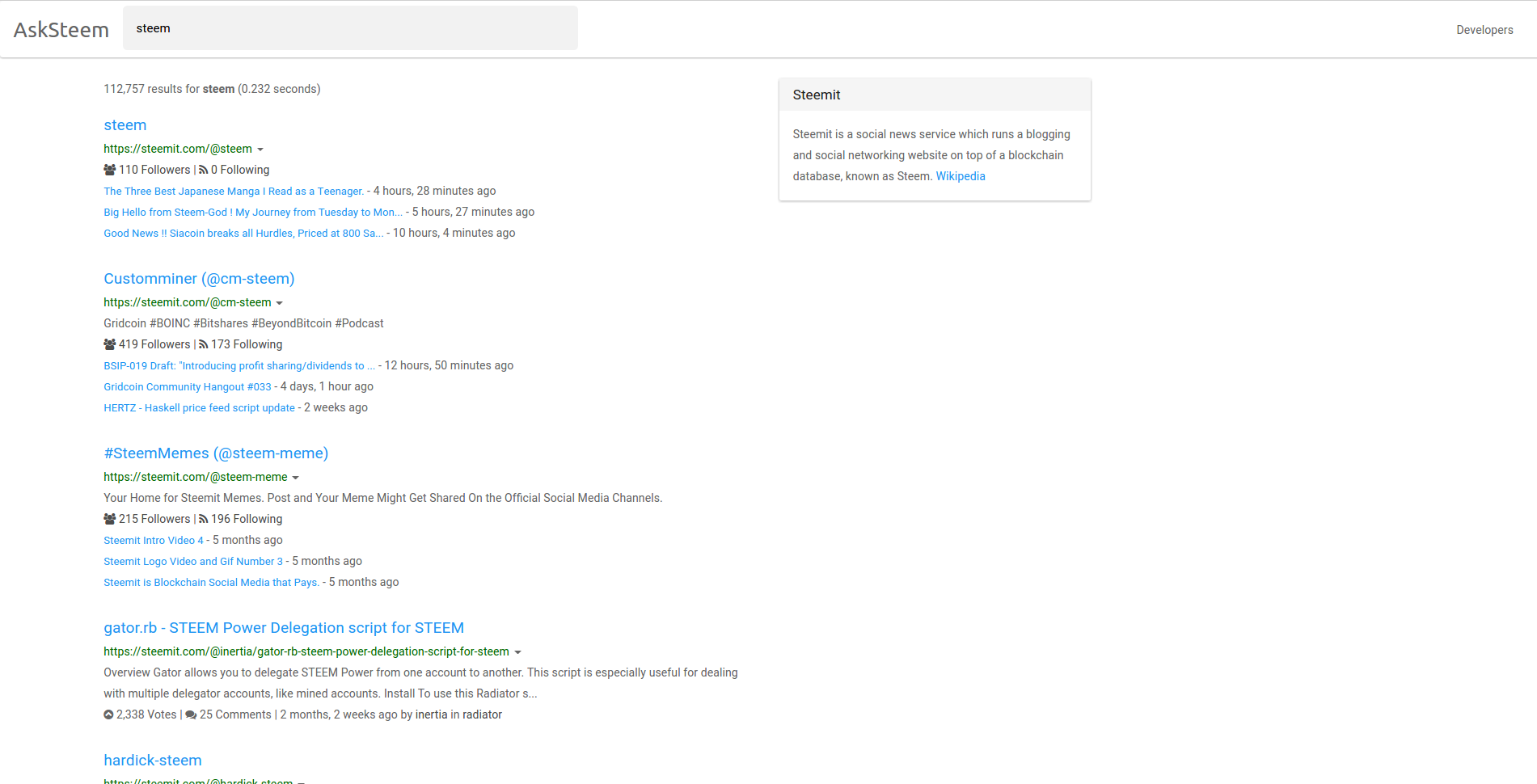This screenshot has width=1537, height=784.
Task: Click the AskSteem logo
Action: (61, 30)
